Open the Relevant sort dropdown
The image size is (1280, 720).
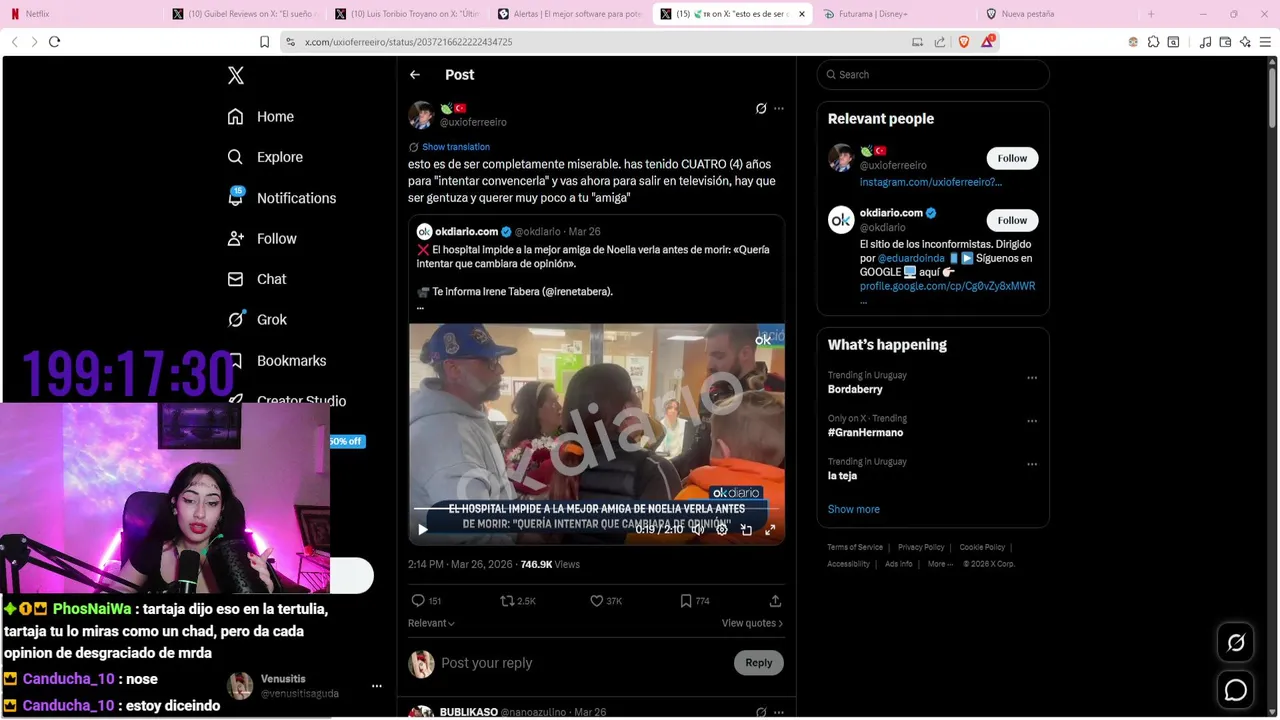click(431, 623)
